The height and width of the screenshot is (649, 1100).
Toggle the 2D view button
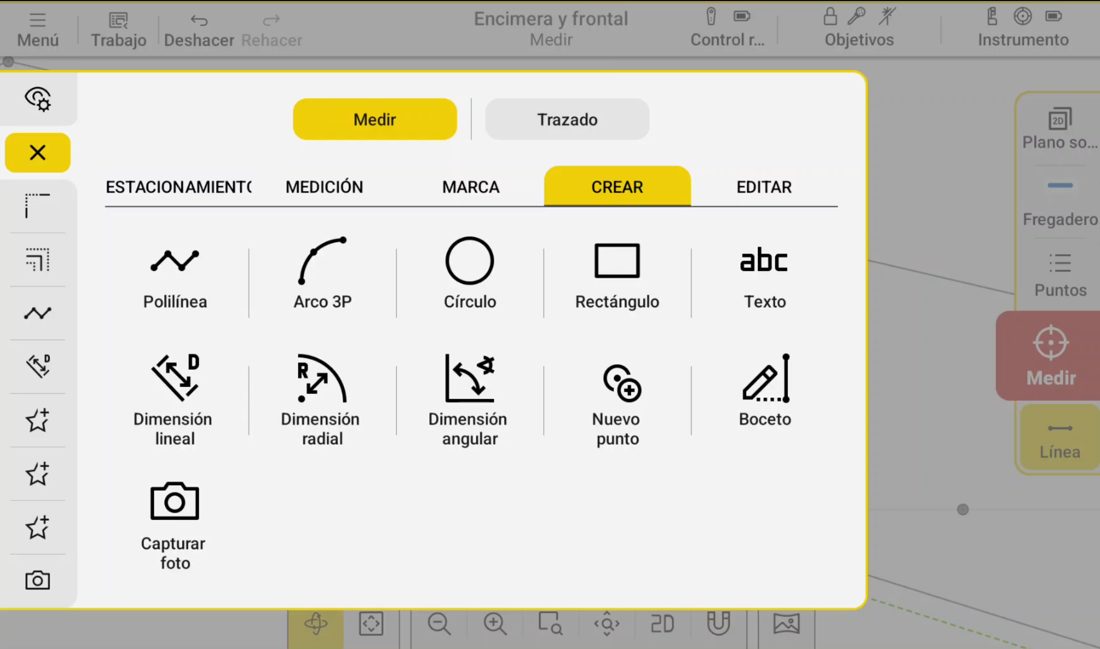(x=662, y=624)
